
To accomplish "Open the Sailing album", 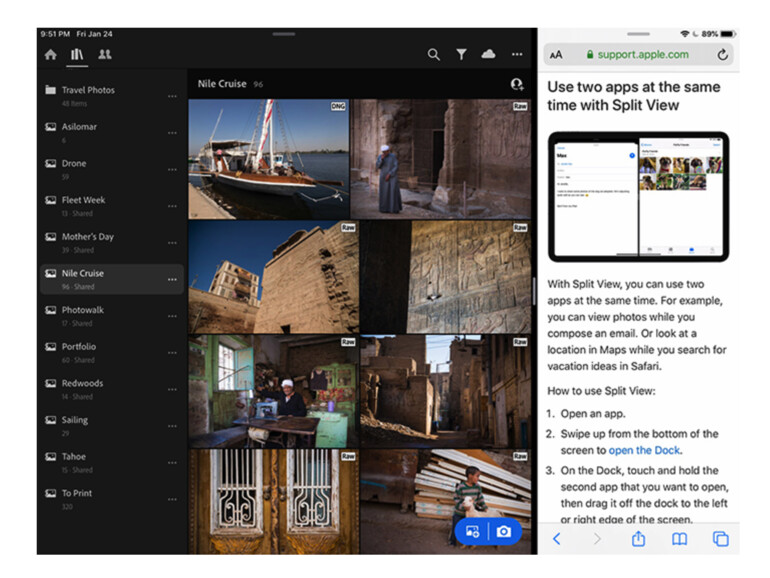I will click(x=112, y=426).
